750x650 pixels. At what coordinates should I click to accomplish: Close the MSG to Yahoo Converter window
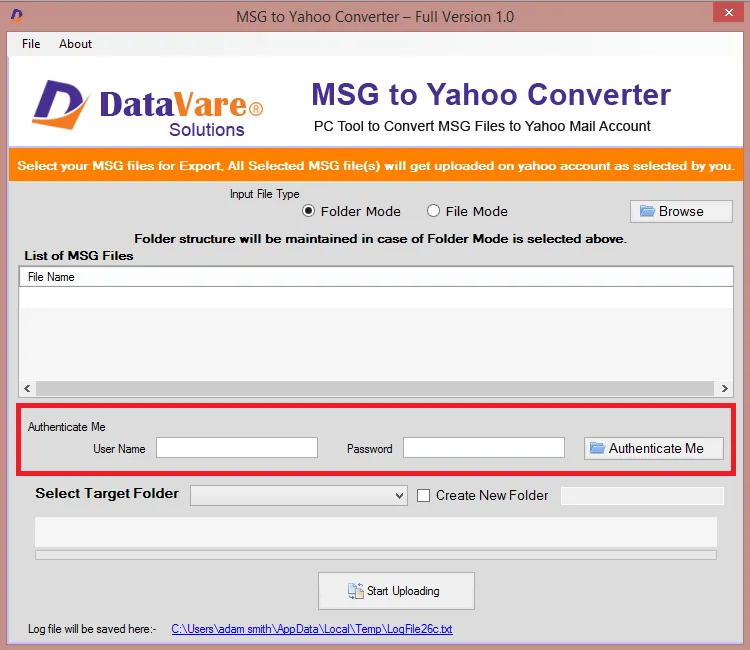click(728, 12)
